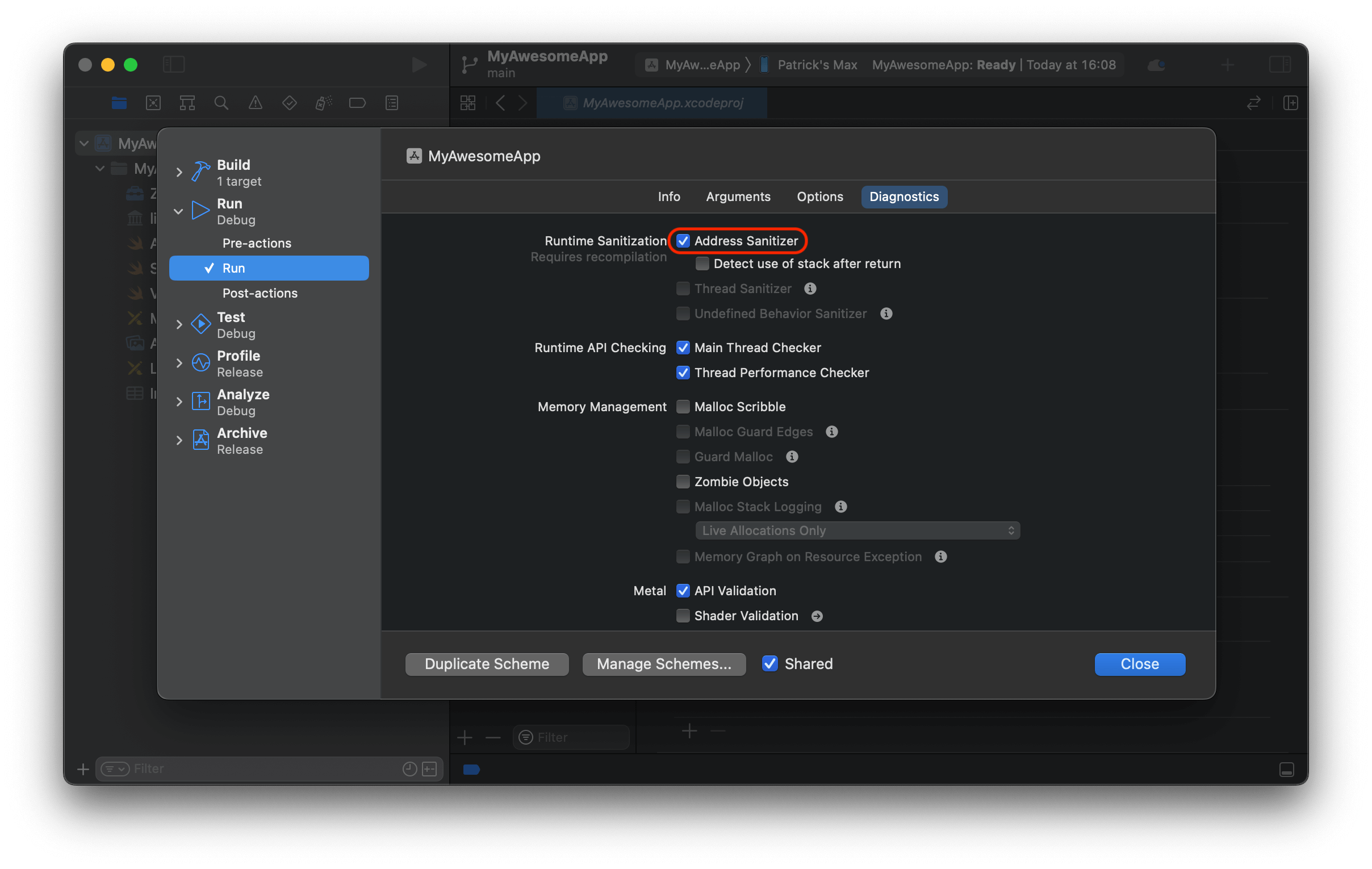1372x869 pixels.
Task: Click Thread Sanitizer info icon
Action: point(810,289)
